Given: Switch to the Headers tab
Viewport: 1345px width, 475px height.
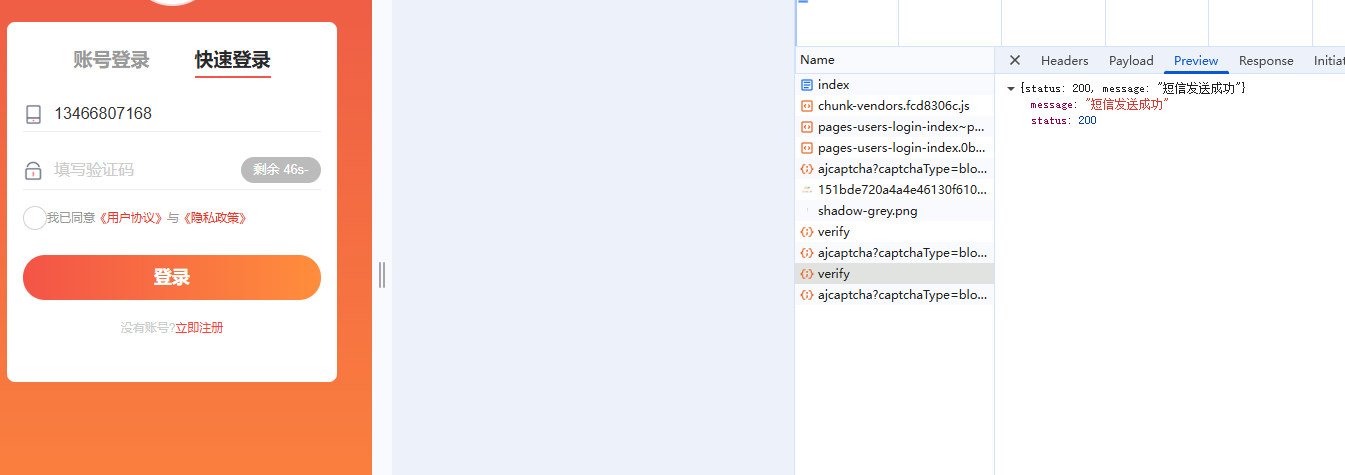Looking at the screenshot, I should pos(1064,60).
